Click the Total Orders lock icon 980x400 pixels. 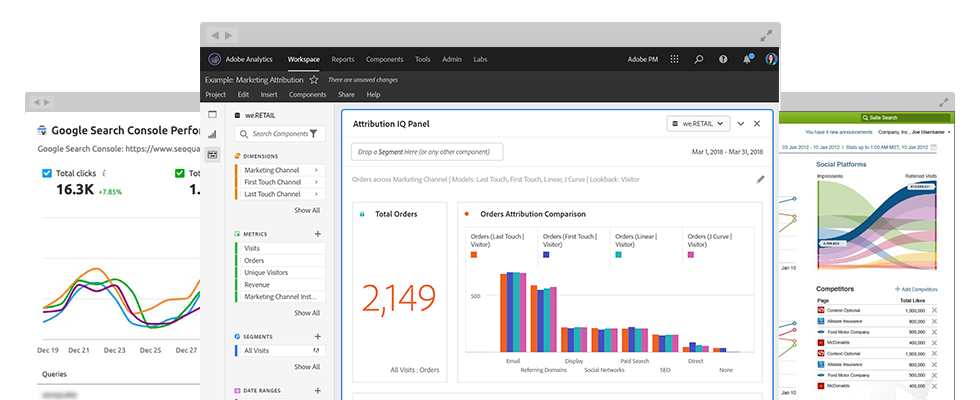pos(362,214)
